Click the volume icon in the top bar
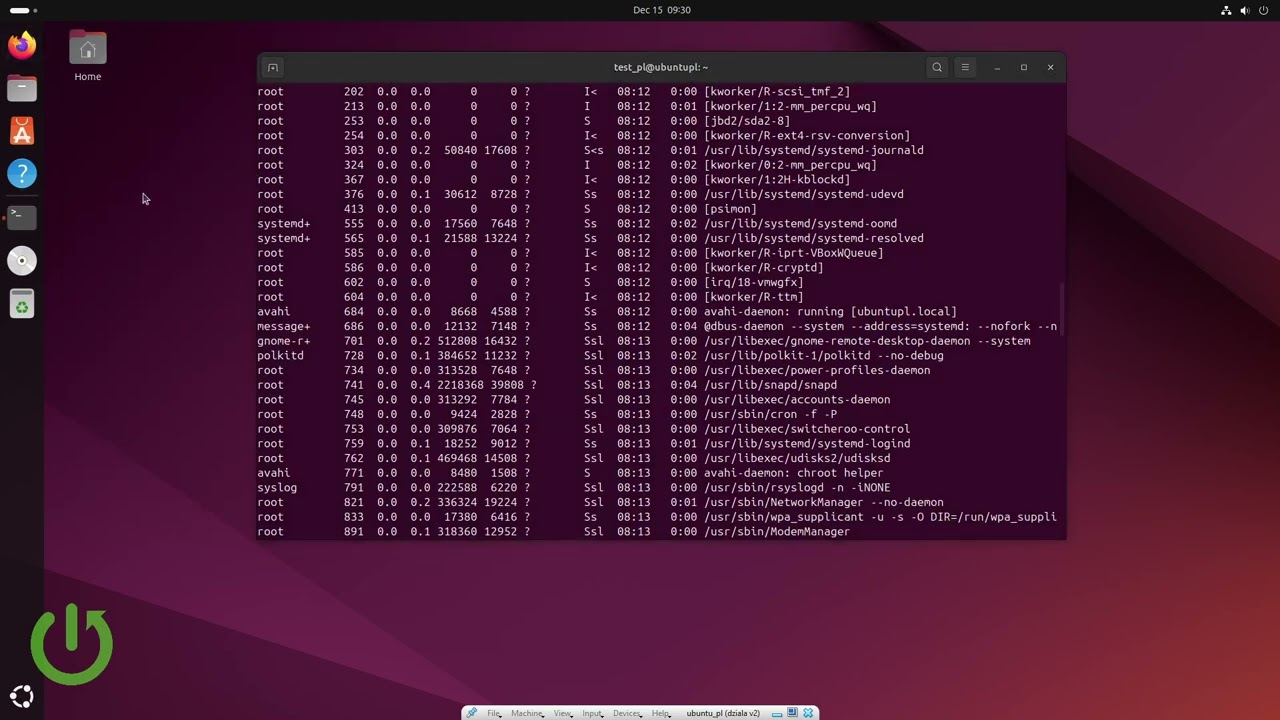1280x720 pixels. click(1245, 10)
